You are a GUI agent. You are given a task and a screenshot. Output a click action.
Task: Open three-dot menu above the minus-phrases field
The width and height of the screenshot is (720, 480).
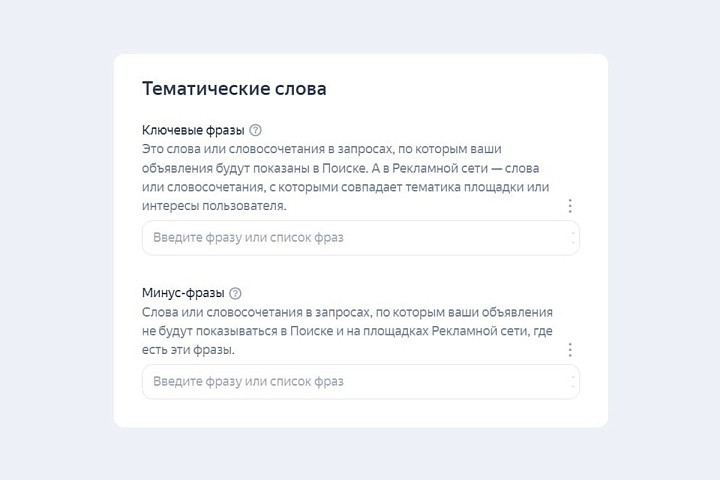[x=570, y=350]
